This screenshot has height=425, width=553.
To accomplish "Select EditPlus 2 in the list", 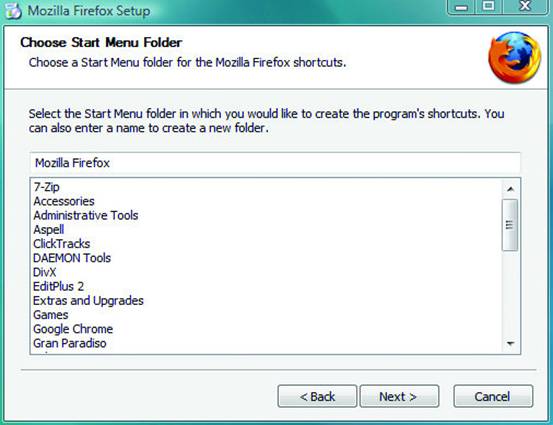I will coord(59,286).
